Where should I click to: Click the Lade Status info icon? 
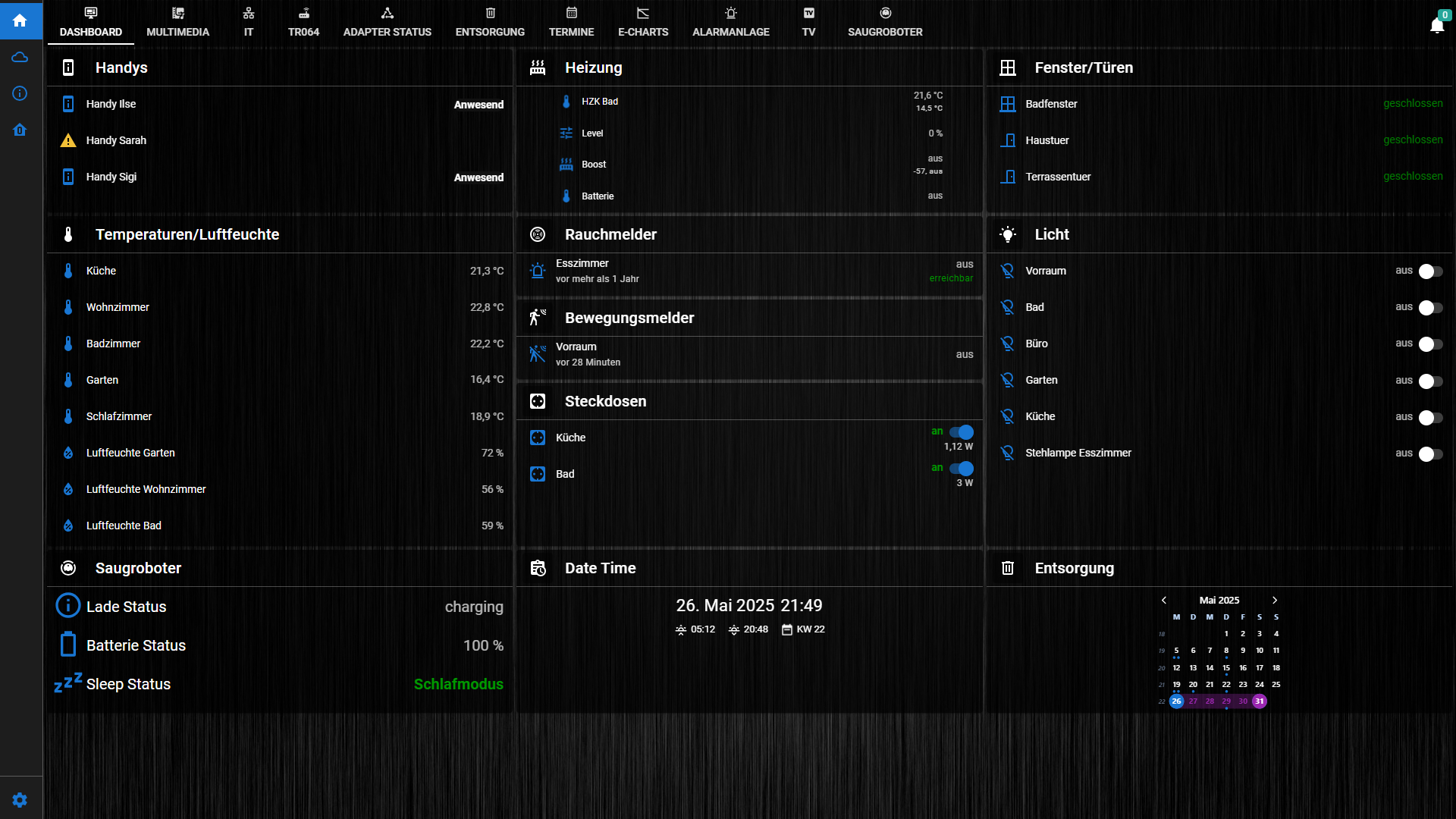pyautogui.click(x=68, y=605)
